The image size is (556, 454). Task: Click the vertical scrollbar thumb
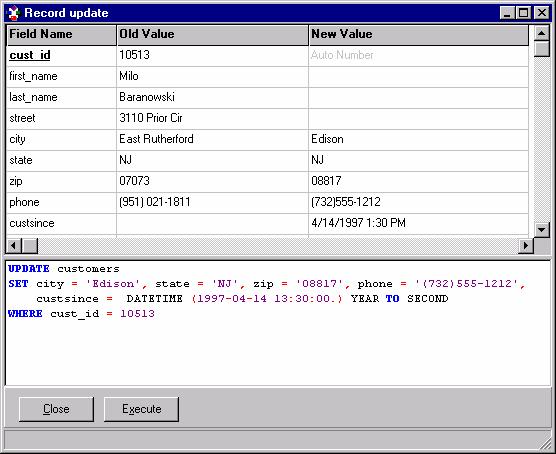pos(541,49)
